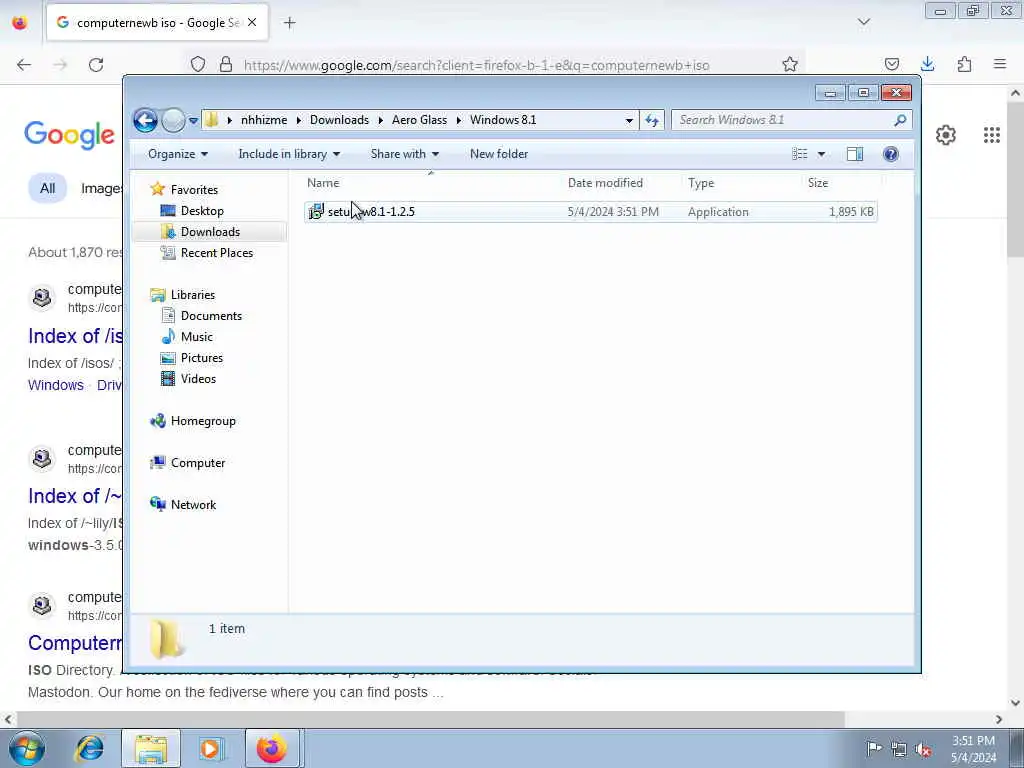
Task: Select the All search tab on Google
Action: 47,189
